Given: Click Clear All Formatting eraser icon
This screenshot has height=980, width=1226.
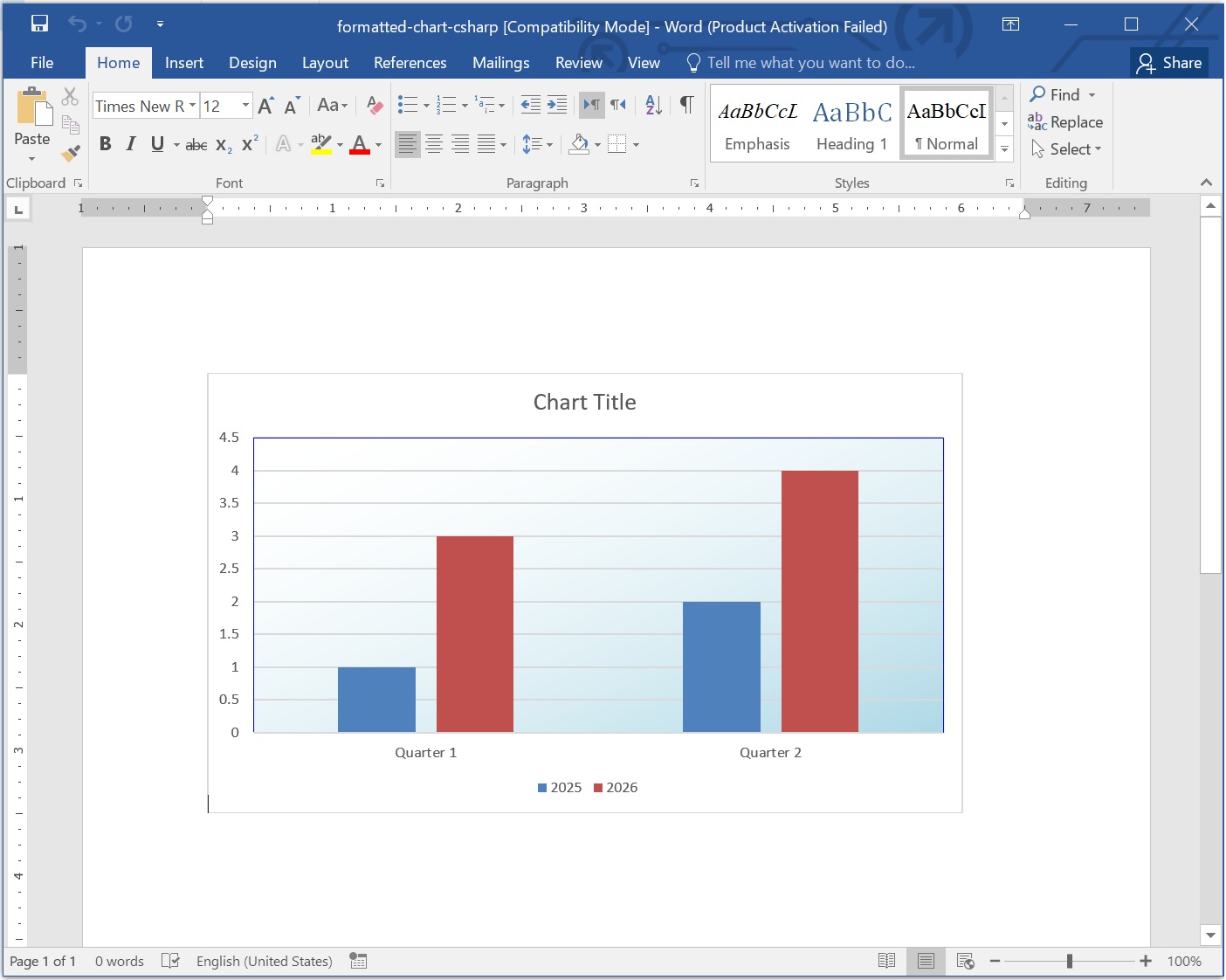Looking at the screenshot, I should tap(375, 106).
